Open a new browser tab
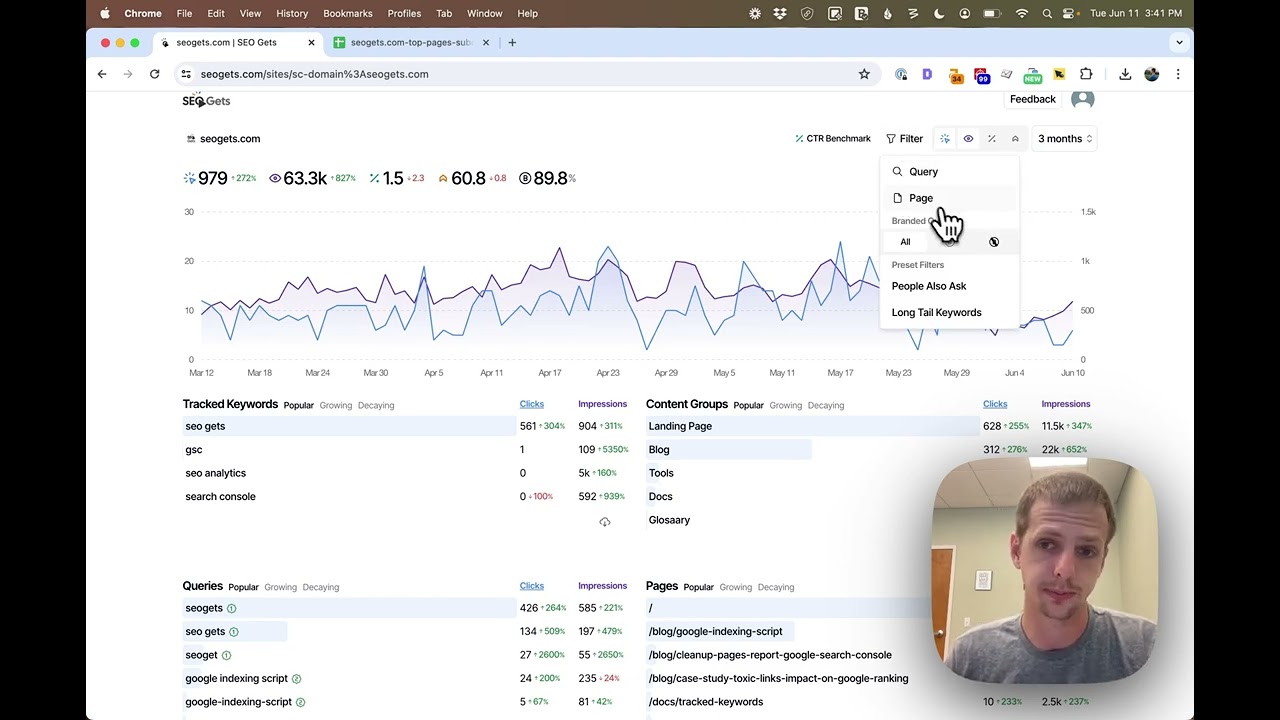1280x720 pixels. (512, 43)
